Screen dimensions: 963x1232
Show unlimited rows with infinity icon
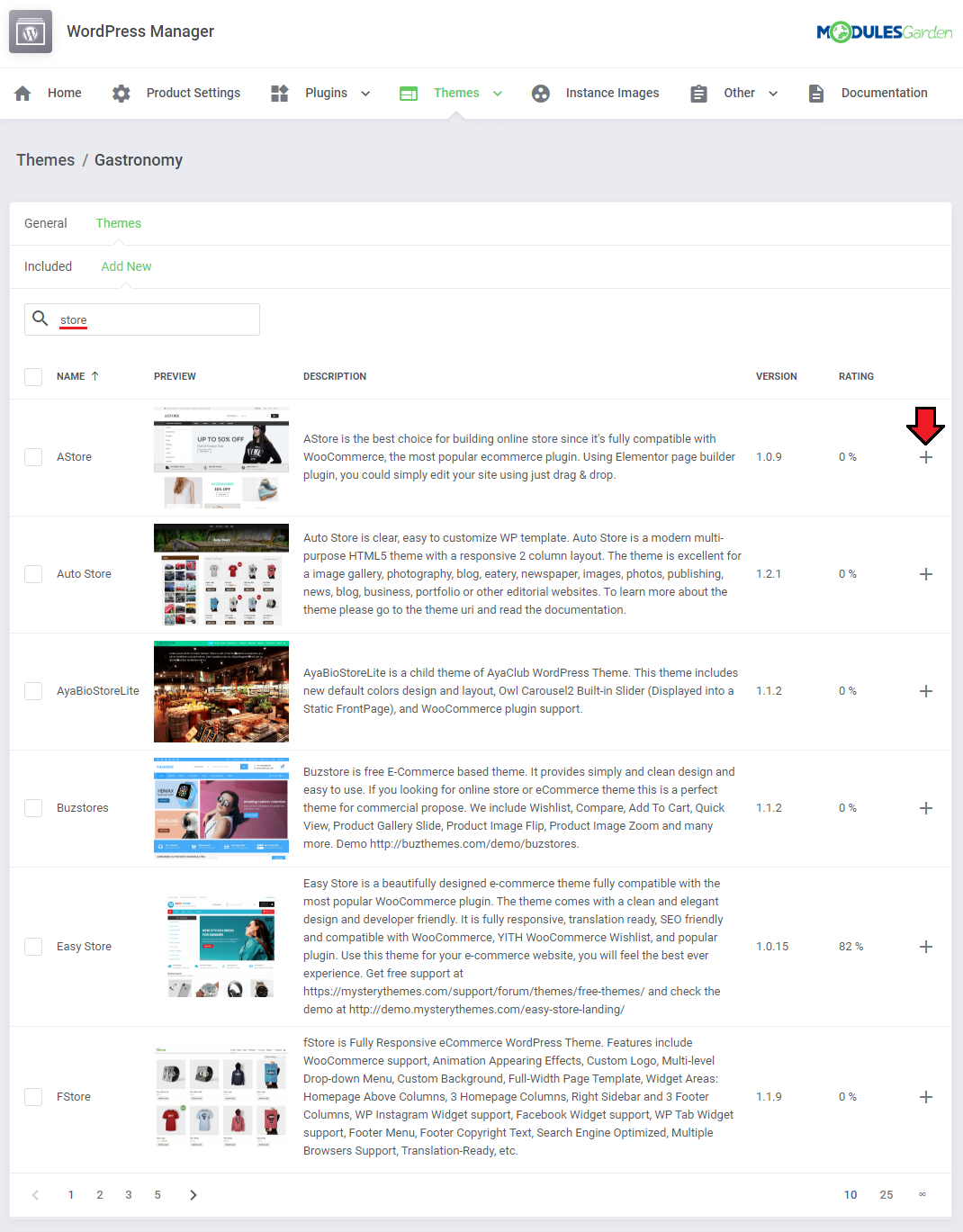[x=922, y=1195]
